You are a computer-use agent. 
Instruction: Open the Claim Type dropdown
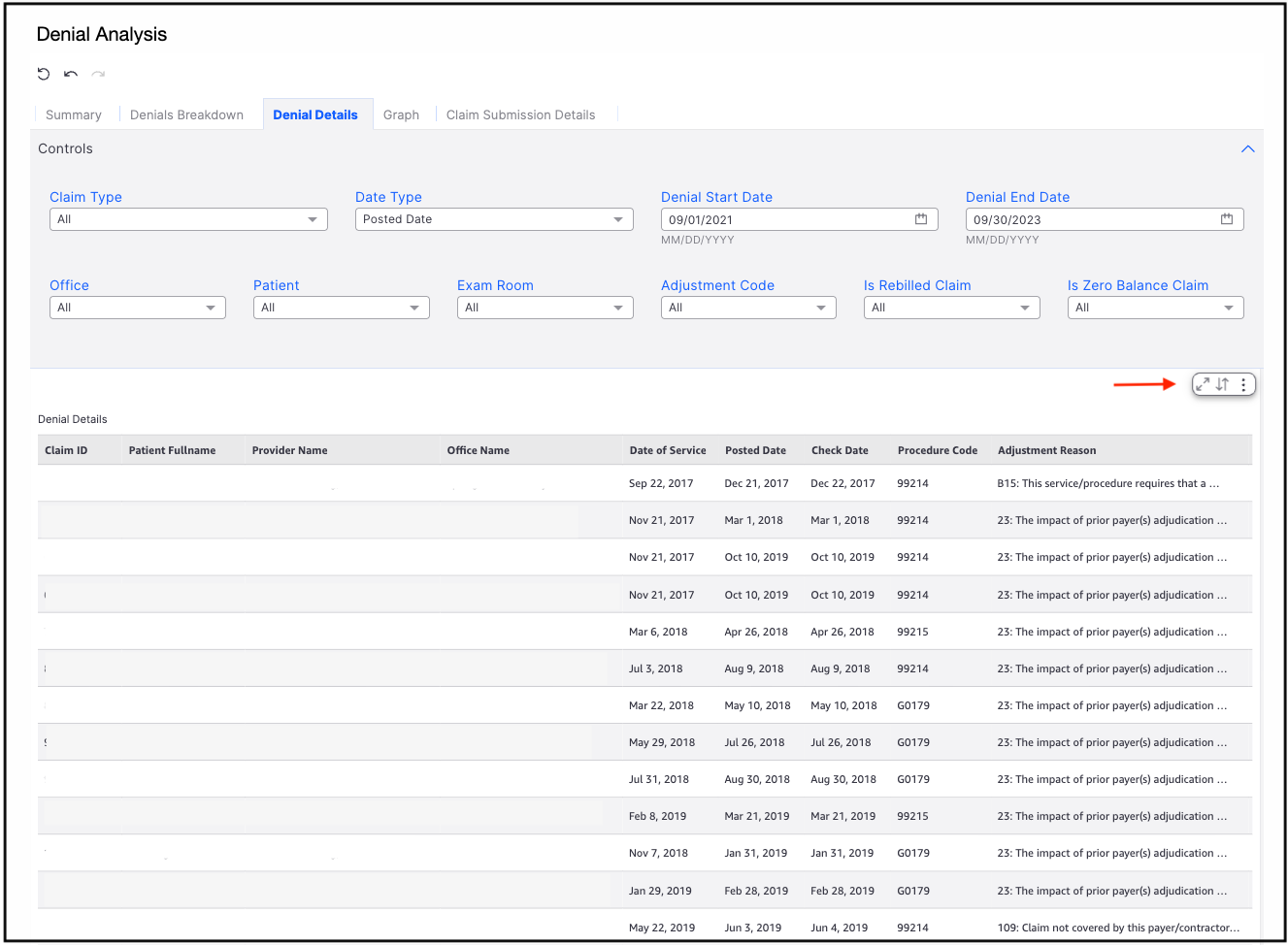point(188,219)
